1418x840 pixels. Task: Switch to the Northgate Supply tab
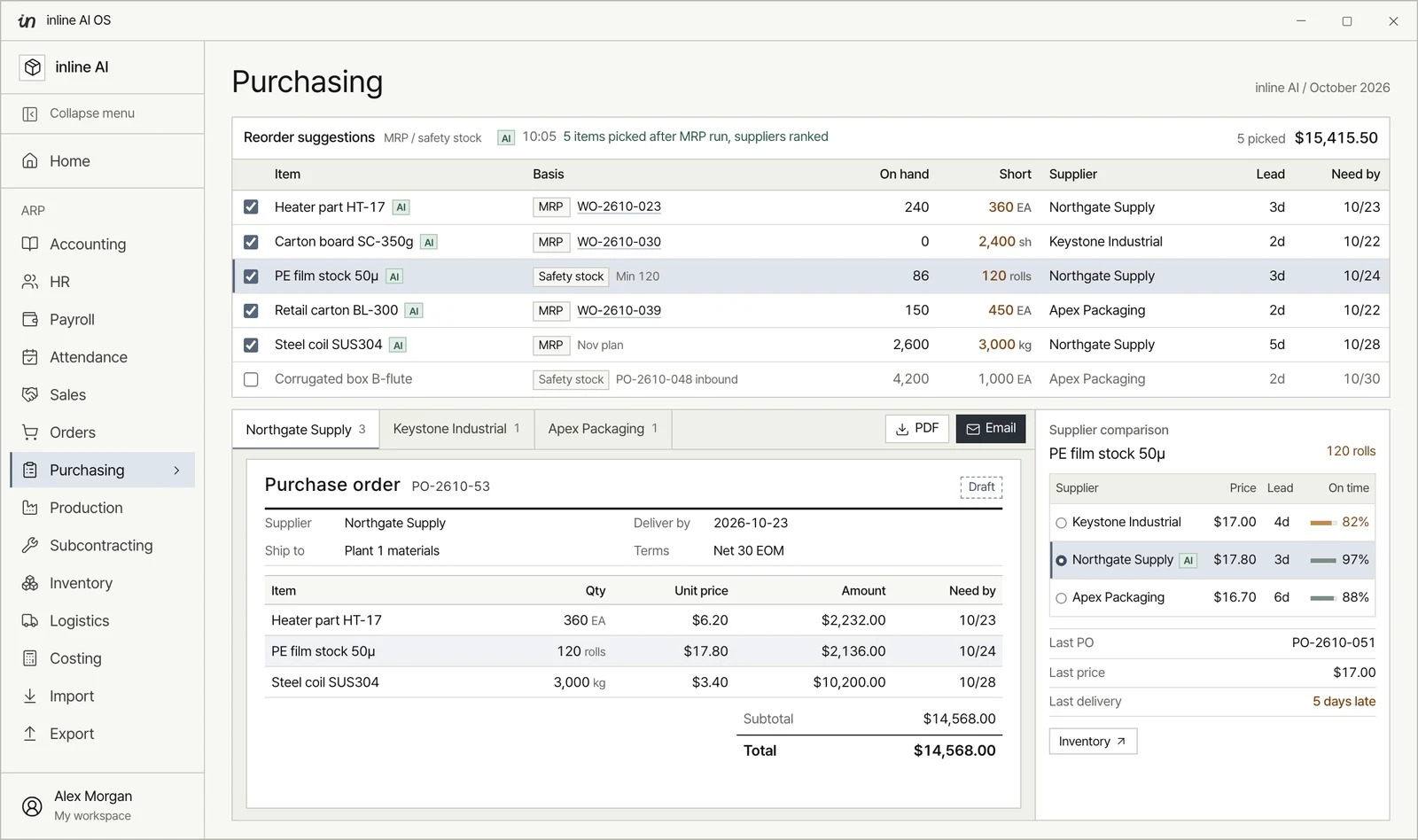(x=306, y=429)
